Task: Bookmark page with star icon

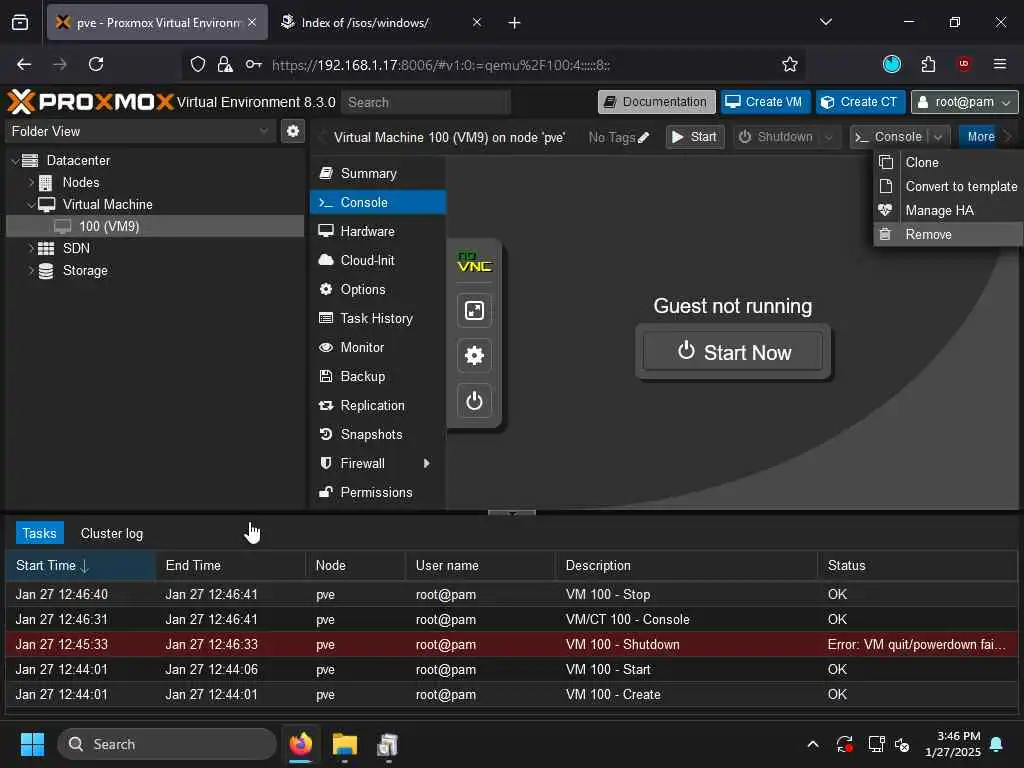Action: pyautogui.click(x=790, y=65)
